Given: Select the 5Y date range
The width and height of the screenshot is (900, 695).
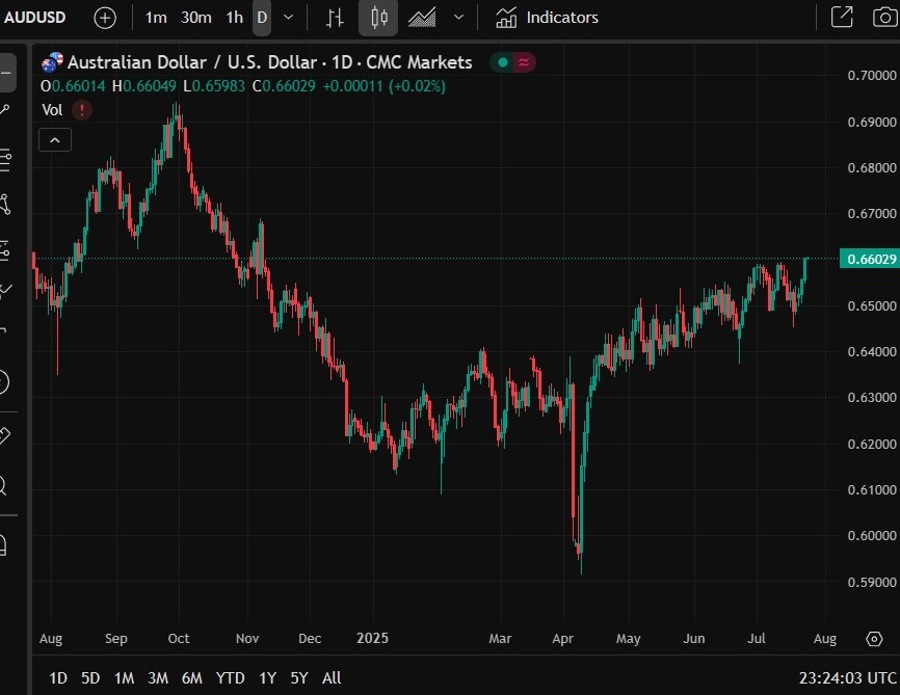Looking at the screenshot, I should pyautogui.click(x=299, y=678).
